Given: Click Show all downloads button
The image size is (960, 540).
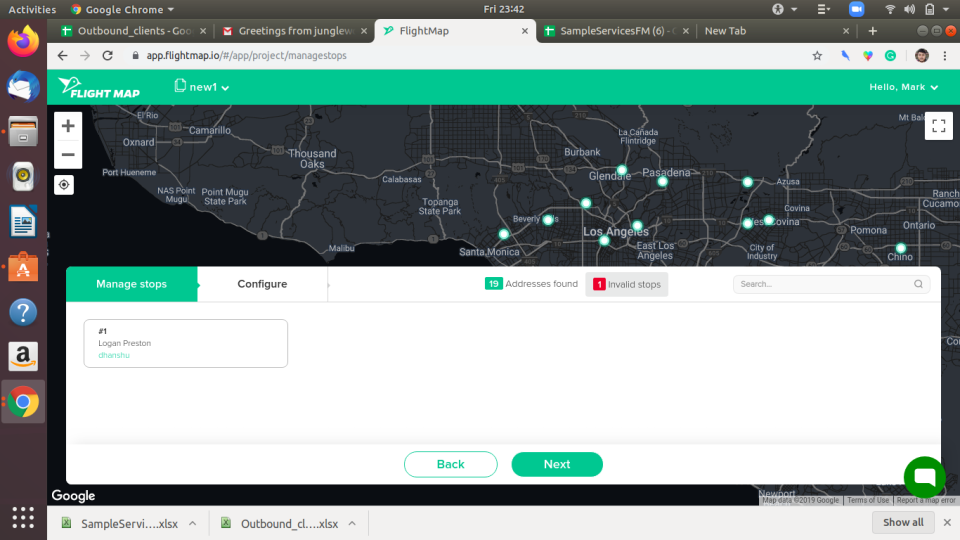Looking at the screenshot, I should tap(903, 522).
